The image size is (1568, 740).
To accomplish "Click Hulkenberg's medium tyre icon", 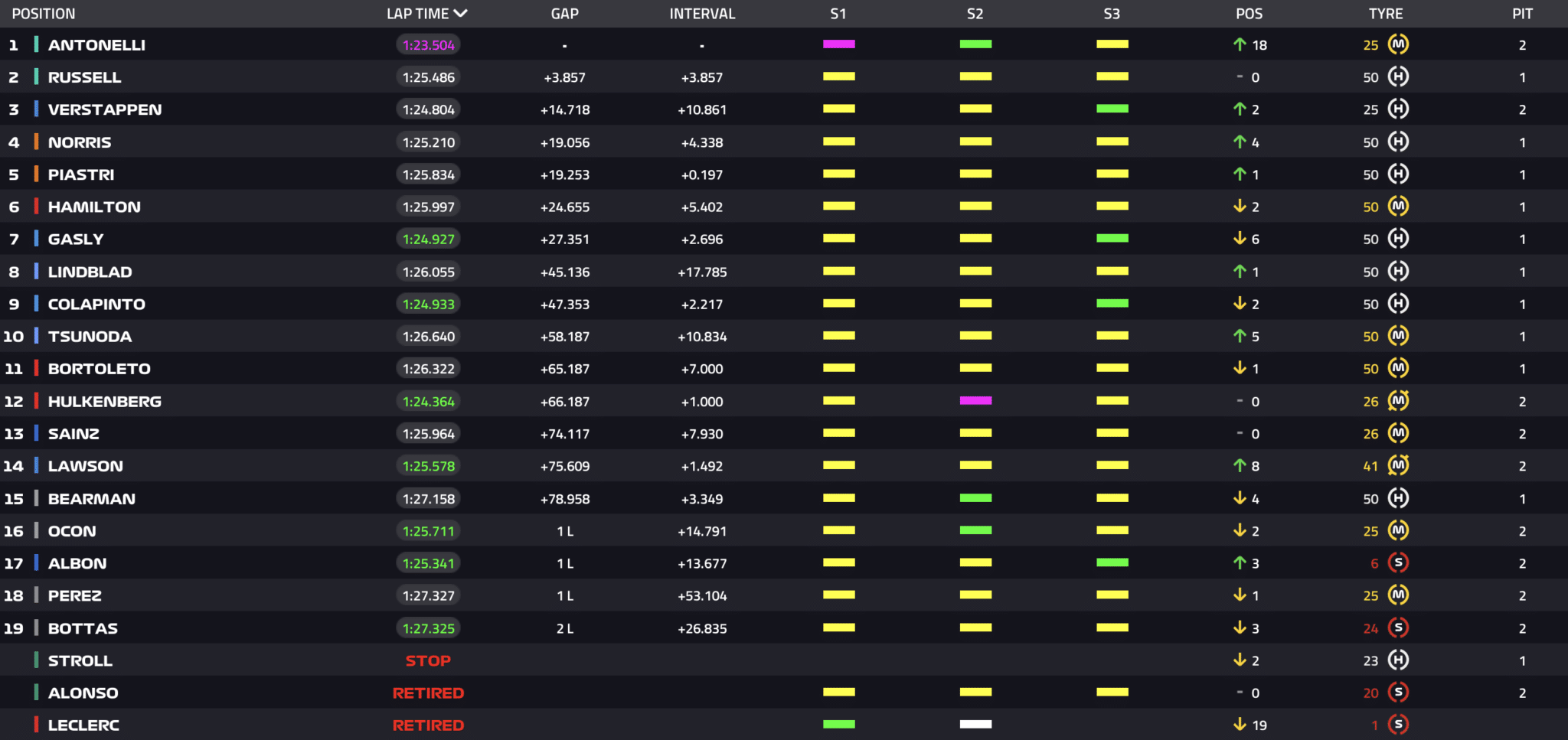I will (x=1398, y=400).
